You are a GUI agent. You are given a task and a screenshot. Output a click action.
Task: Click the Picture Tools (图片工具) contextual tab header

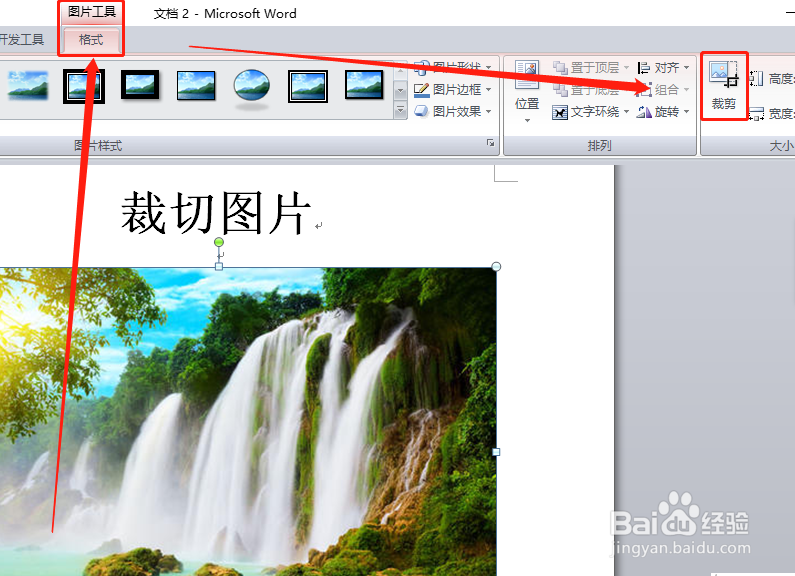pyautogui.click(x=92, y=12)
